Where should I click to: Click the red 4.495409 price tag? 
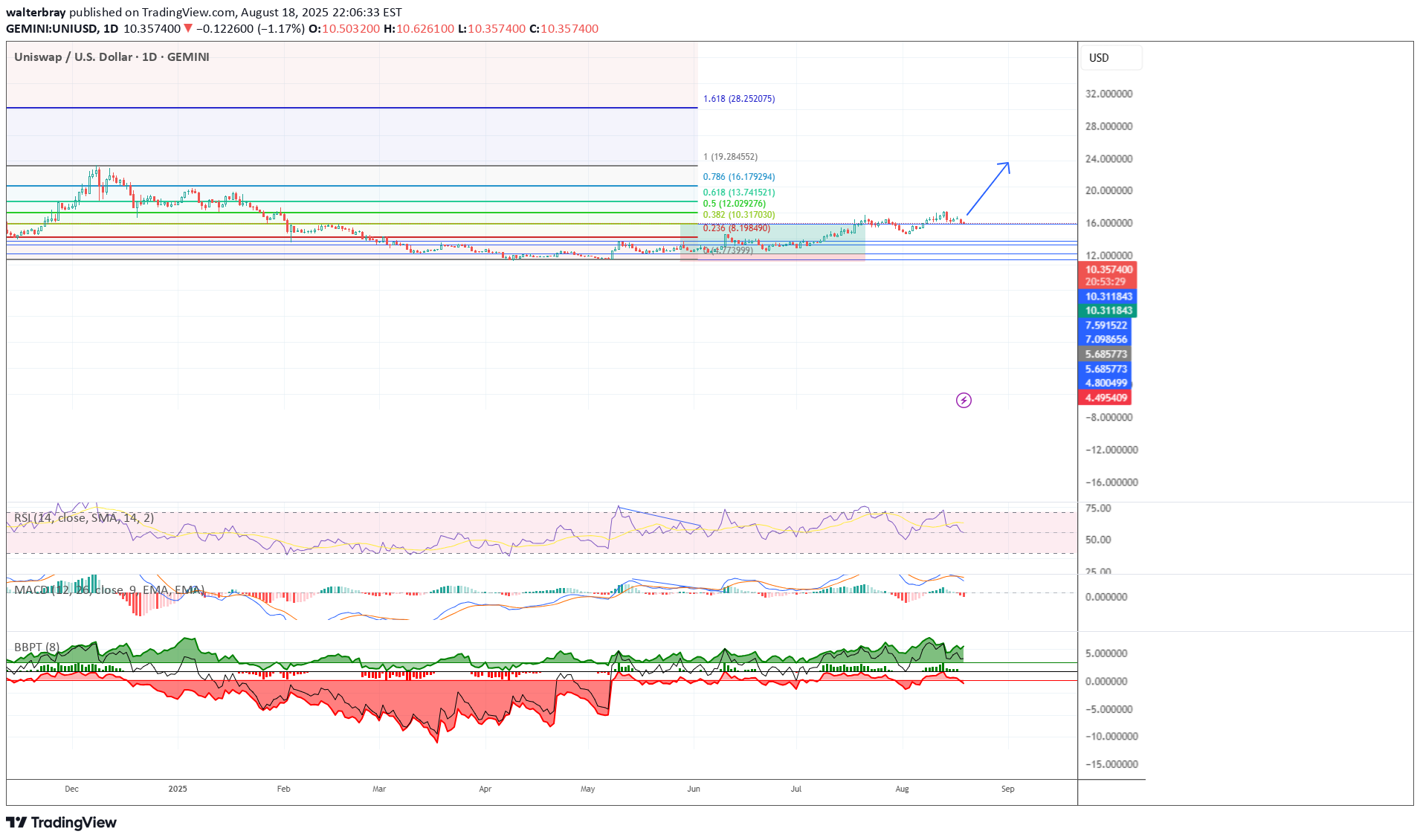pos(1105,398)
